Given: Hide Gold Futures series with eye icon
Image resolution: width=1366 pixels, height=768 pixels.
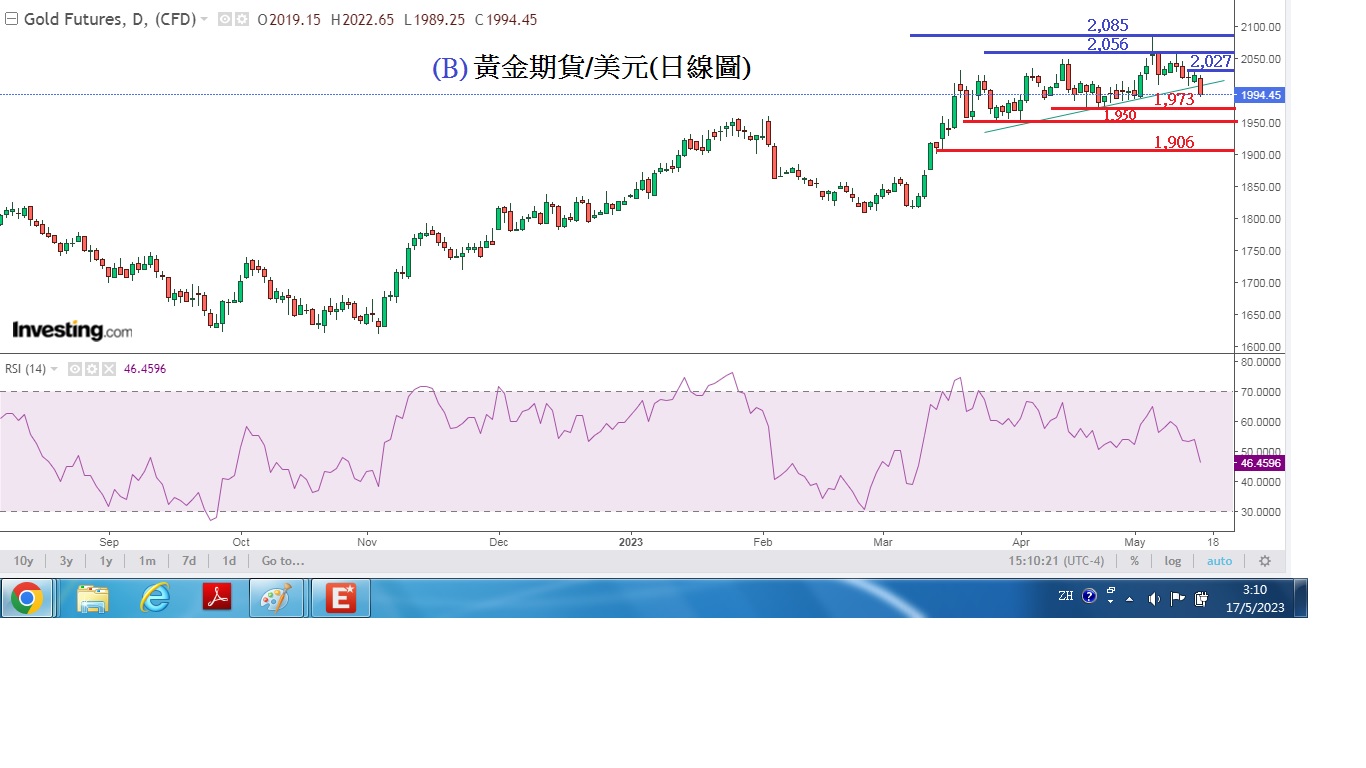Looking at the screenshot, I should point(223,19).
